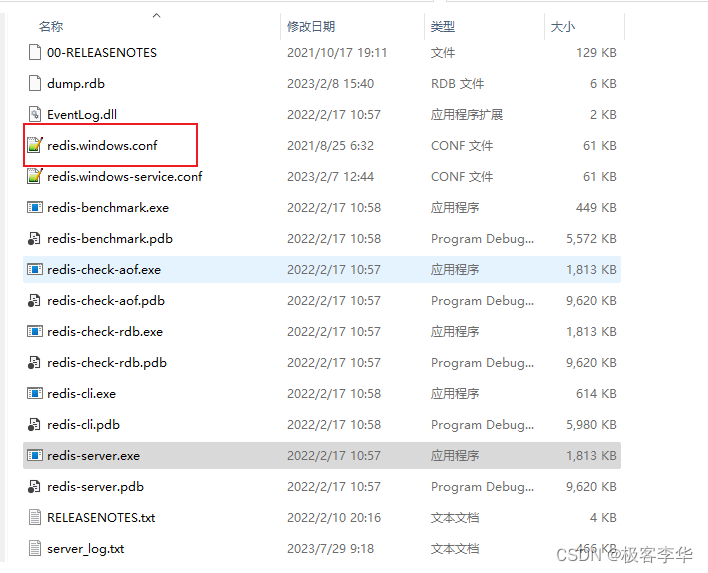Click the size value 6 KB
This screenshot has width=708, height=573.
[x=603, y=84]
